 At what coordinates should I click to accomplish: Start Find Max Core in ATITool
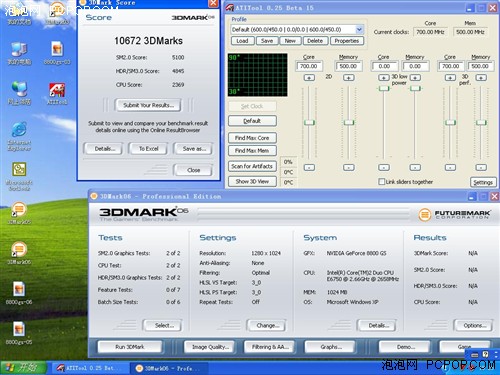click(x=252, y=138)
